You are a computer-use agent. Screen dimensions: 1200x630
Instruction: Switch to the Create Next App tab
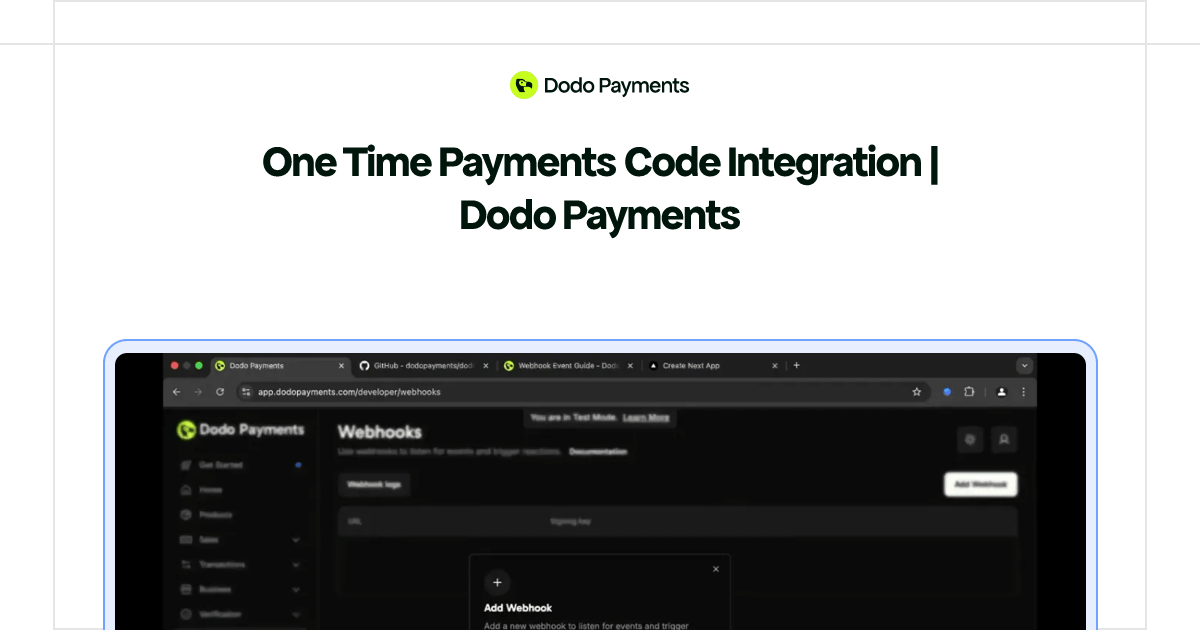pos(713,366)
